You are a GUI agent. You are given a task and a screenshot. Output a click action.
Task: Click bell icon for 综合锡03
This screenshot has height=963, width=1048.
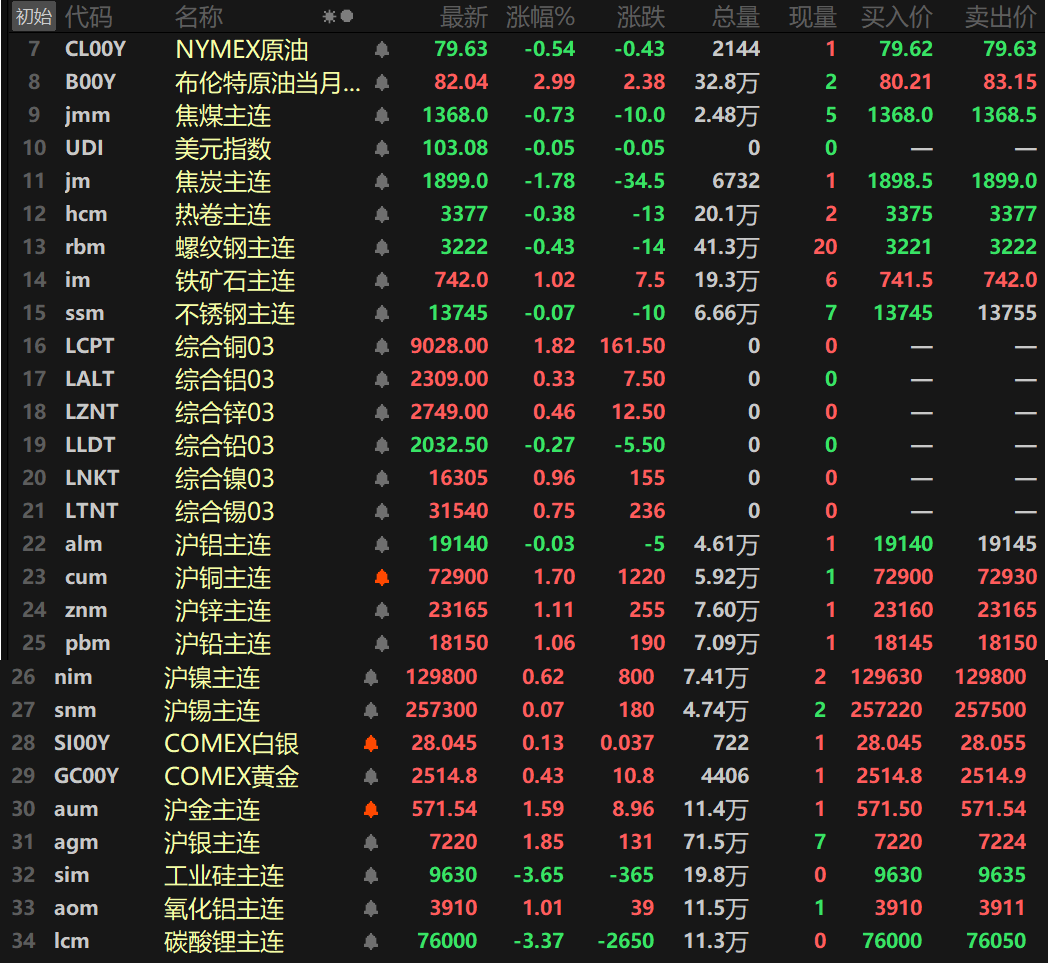pos(382,511)
